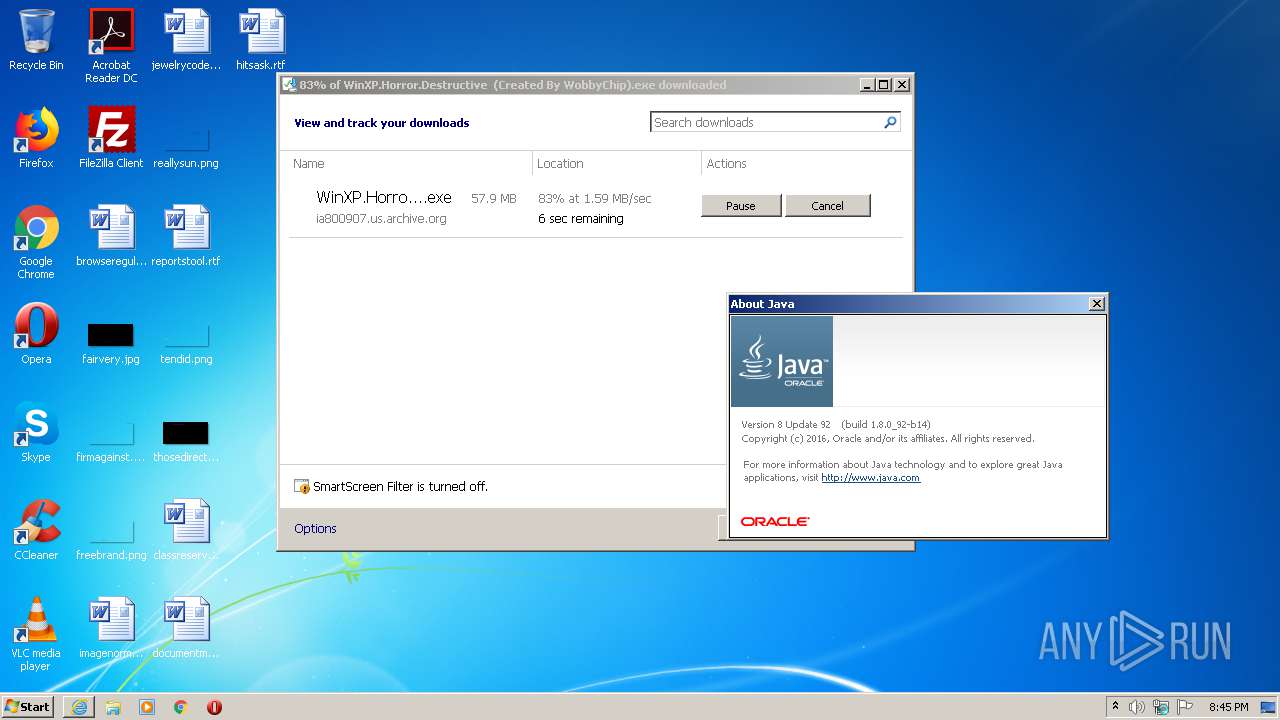Open Internet Explorer from taskbar

pos(79,707)
